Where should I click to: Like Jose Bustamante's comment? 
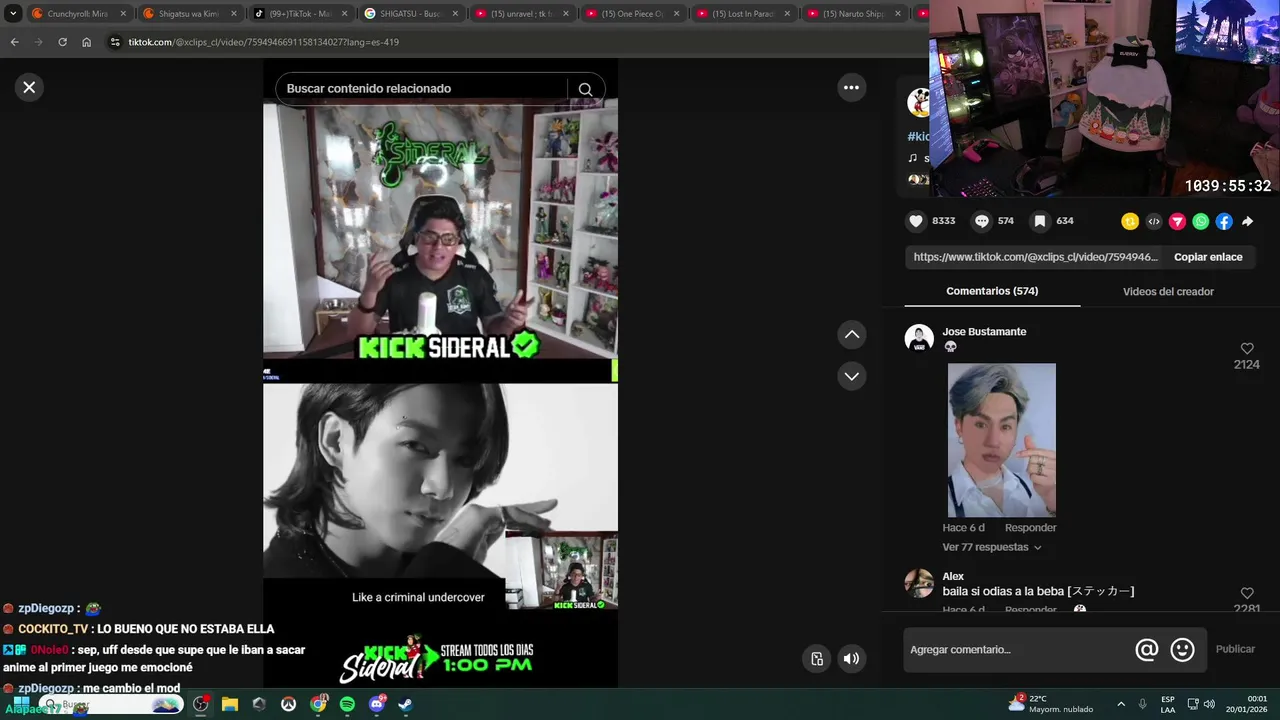click(1247, 348)
